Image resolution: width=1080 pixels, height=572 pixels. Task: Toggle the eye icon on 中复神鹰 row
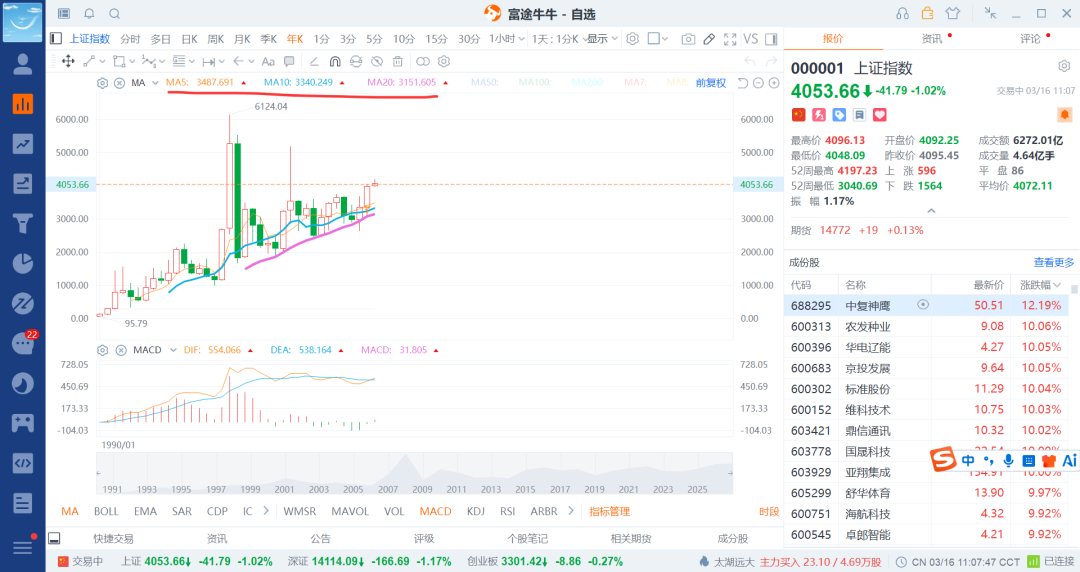923,305
